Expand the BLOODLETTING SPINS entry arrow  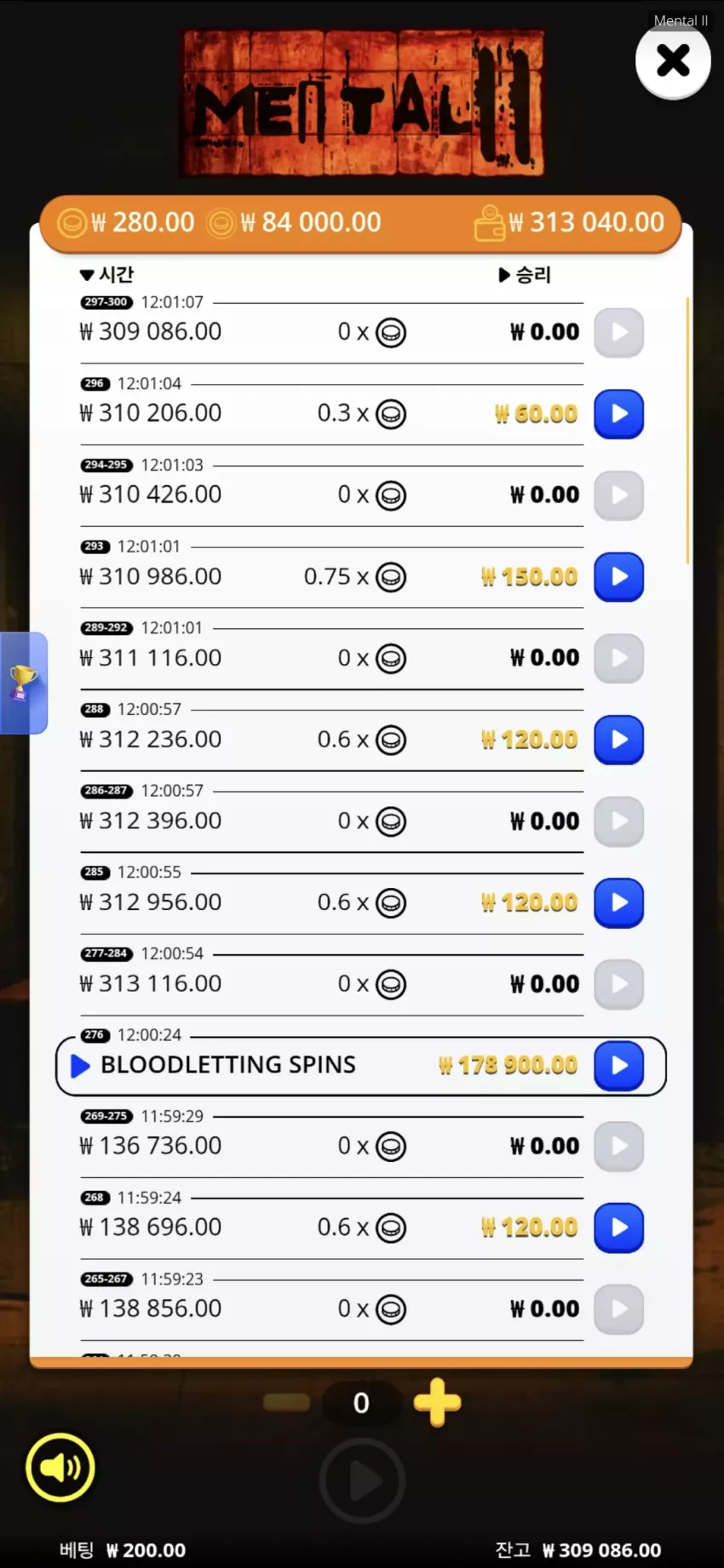click(80, 1066)
